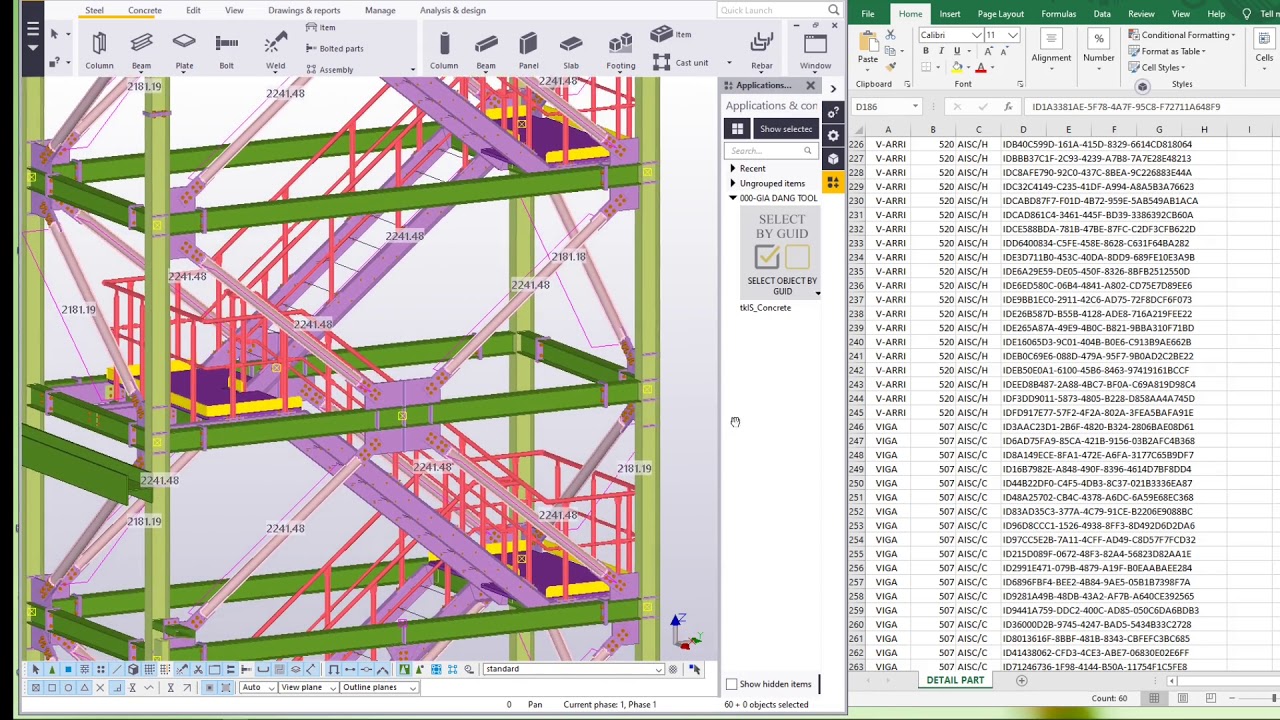Viewport: 1280px width, 720px height.
Task: Open the View plane dropdown
Action: pyautogui.click(x=334, y=687)
